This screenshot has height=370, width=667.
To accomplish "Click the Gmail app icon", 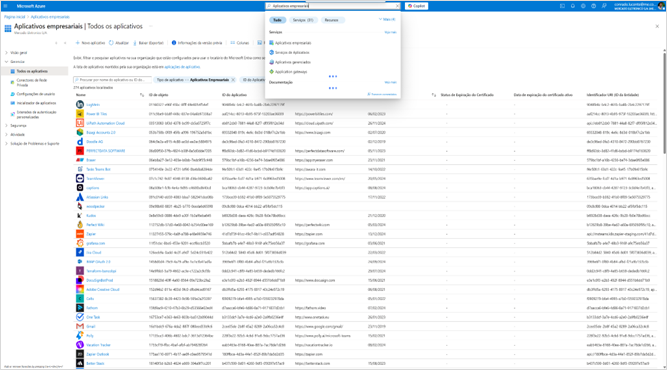I will tap(80, 326).
